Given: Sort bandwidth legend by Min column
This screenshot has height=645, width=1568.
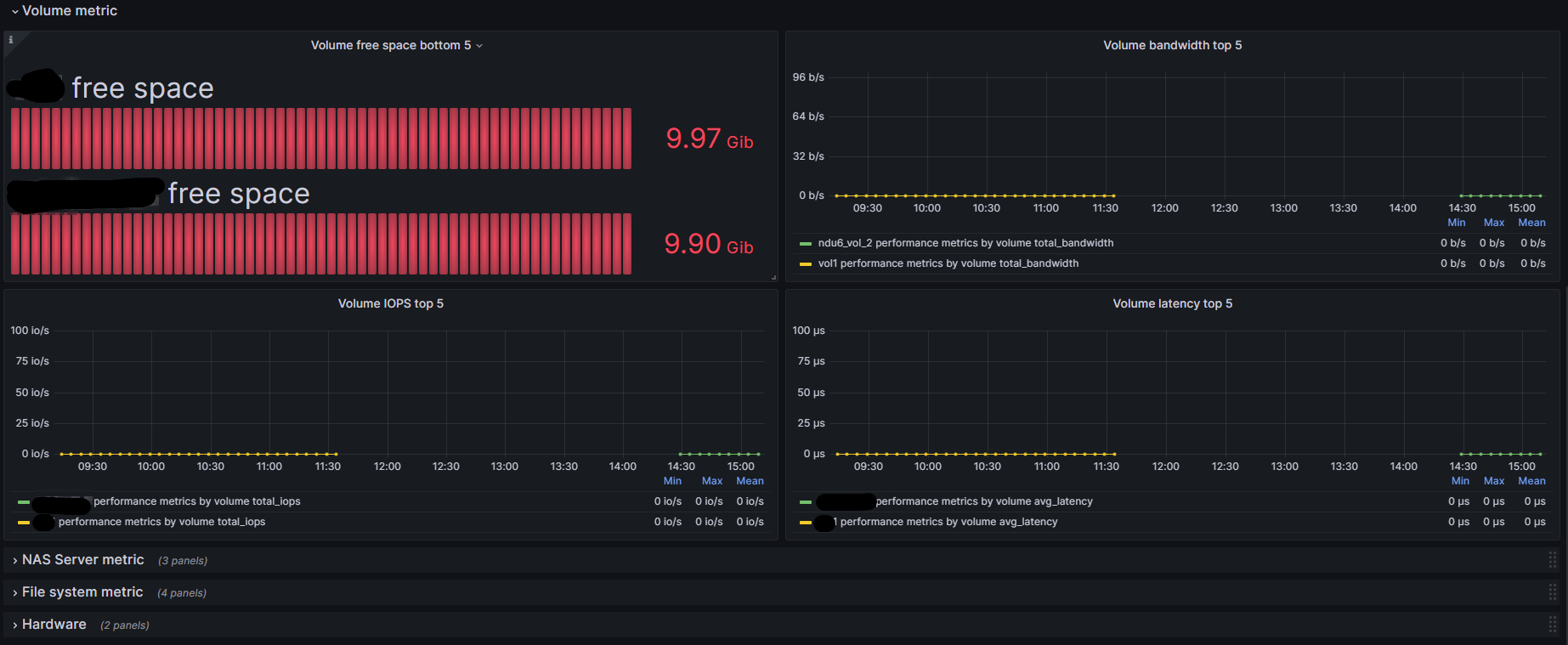Looking at the screenshot, I should tap(1457, 223).
